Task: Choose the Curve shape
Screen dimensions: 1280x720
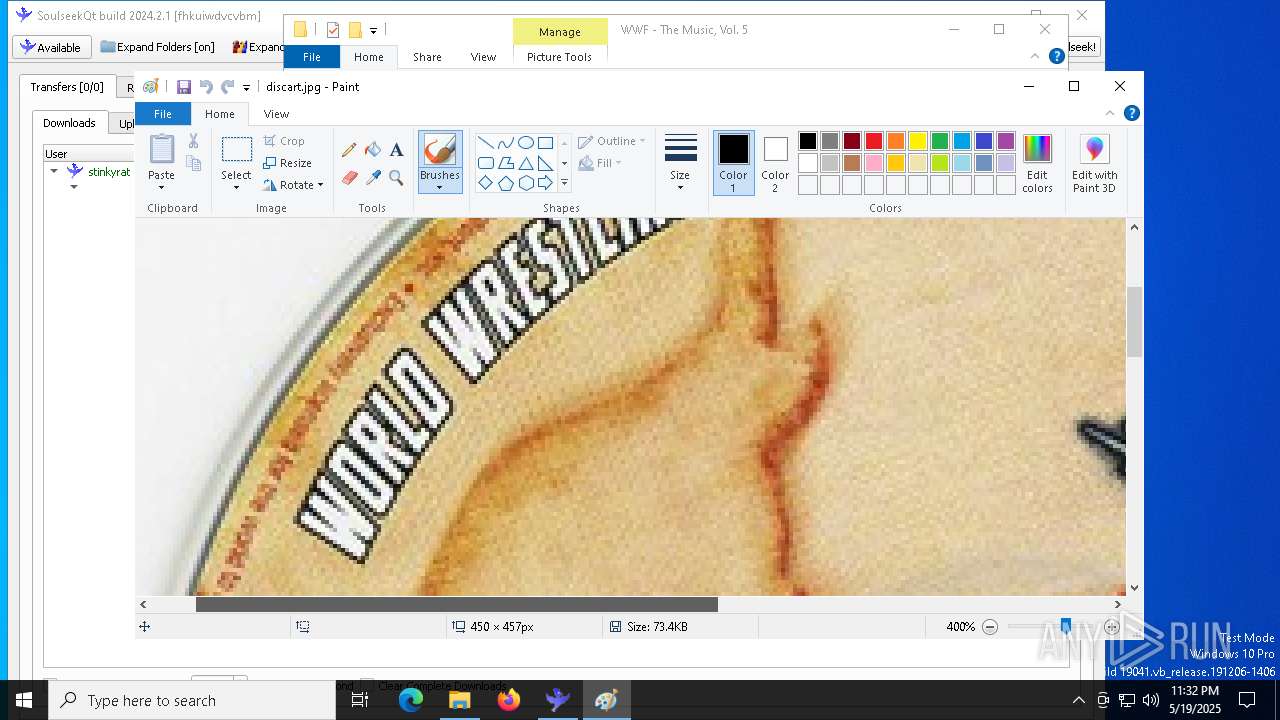Action: click(506, 143)
